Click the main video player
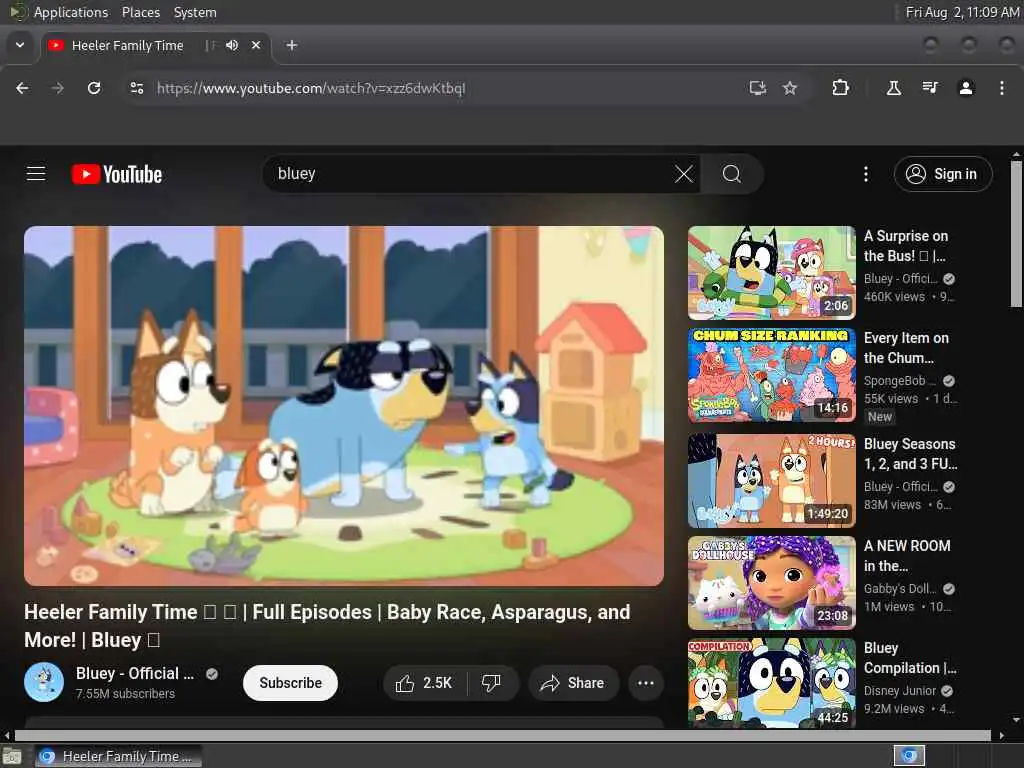This screenshot has height=768, width=1024. point(344,406)
